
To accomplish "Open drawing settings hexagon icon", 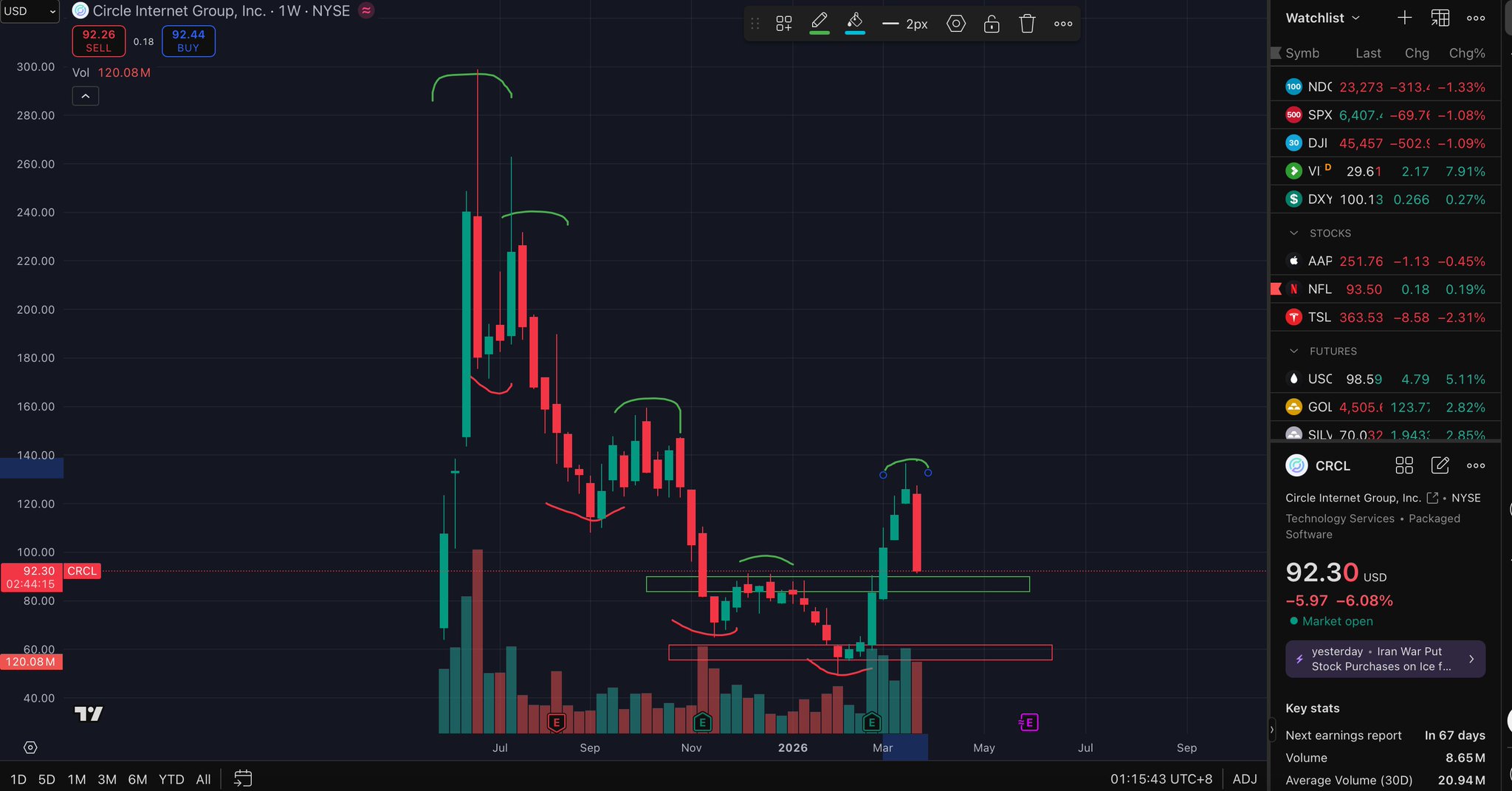I will click(956, 24).
